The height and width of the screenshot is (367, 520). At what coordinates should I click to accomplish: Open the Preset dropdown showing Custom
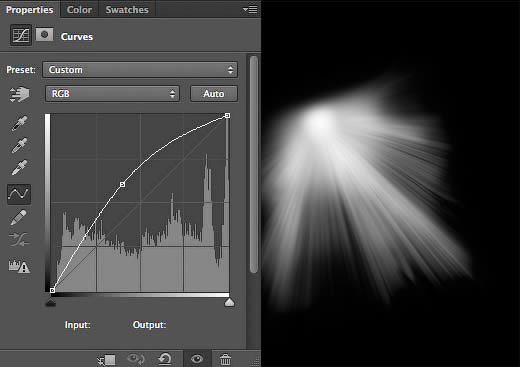click(140, 70)
